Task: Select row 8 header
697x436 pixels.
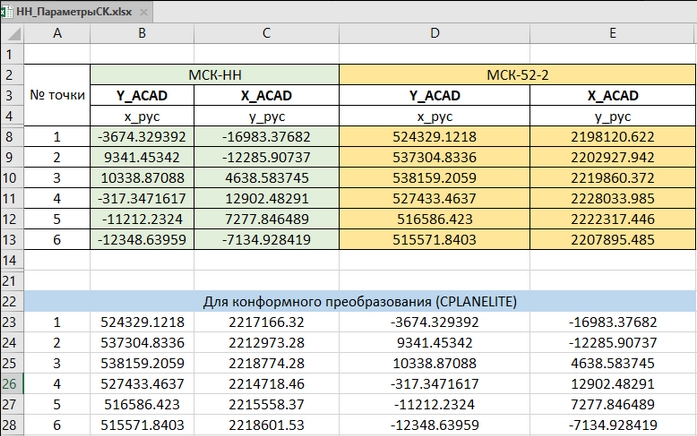Action: pos(11,137)
